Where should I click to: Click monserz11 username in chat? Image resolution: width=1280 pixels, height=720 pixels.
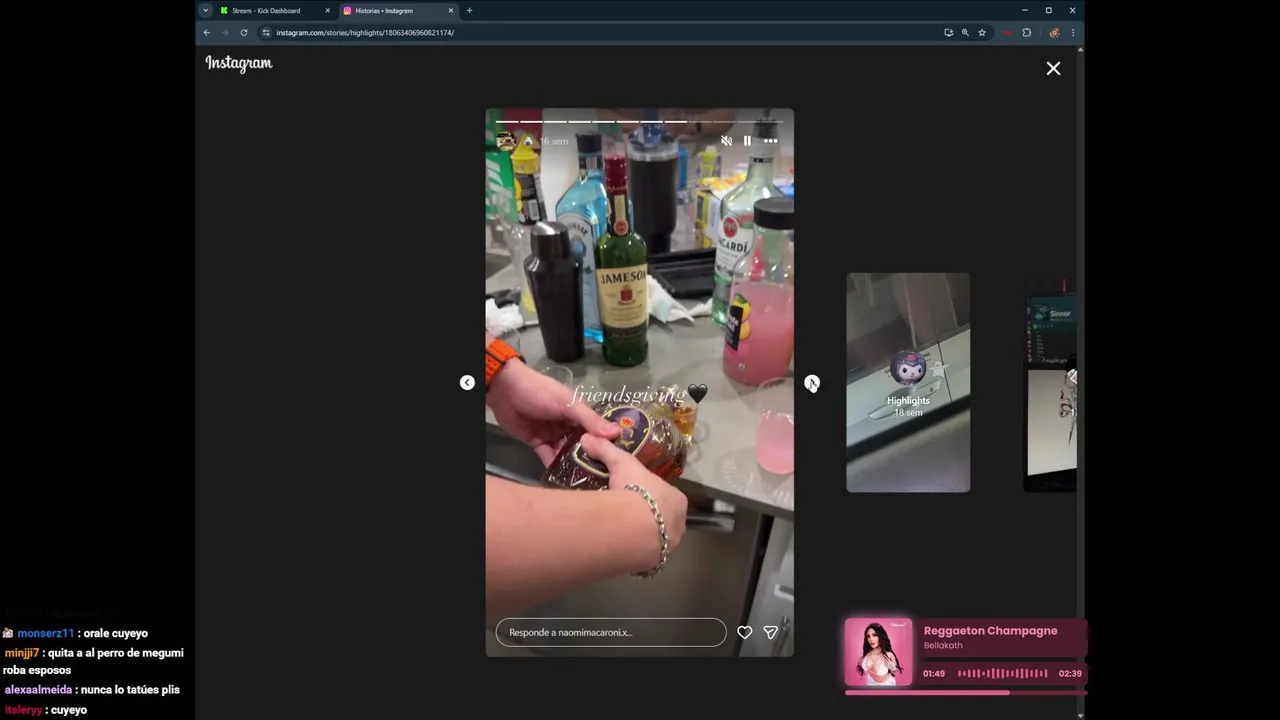point(46,633)
